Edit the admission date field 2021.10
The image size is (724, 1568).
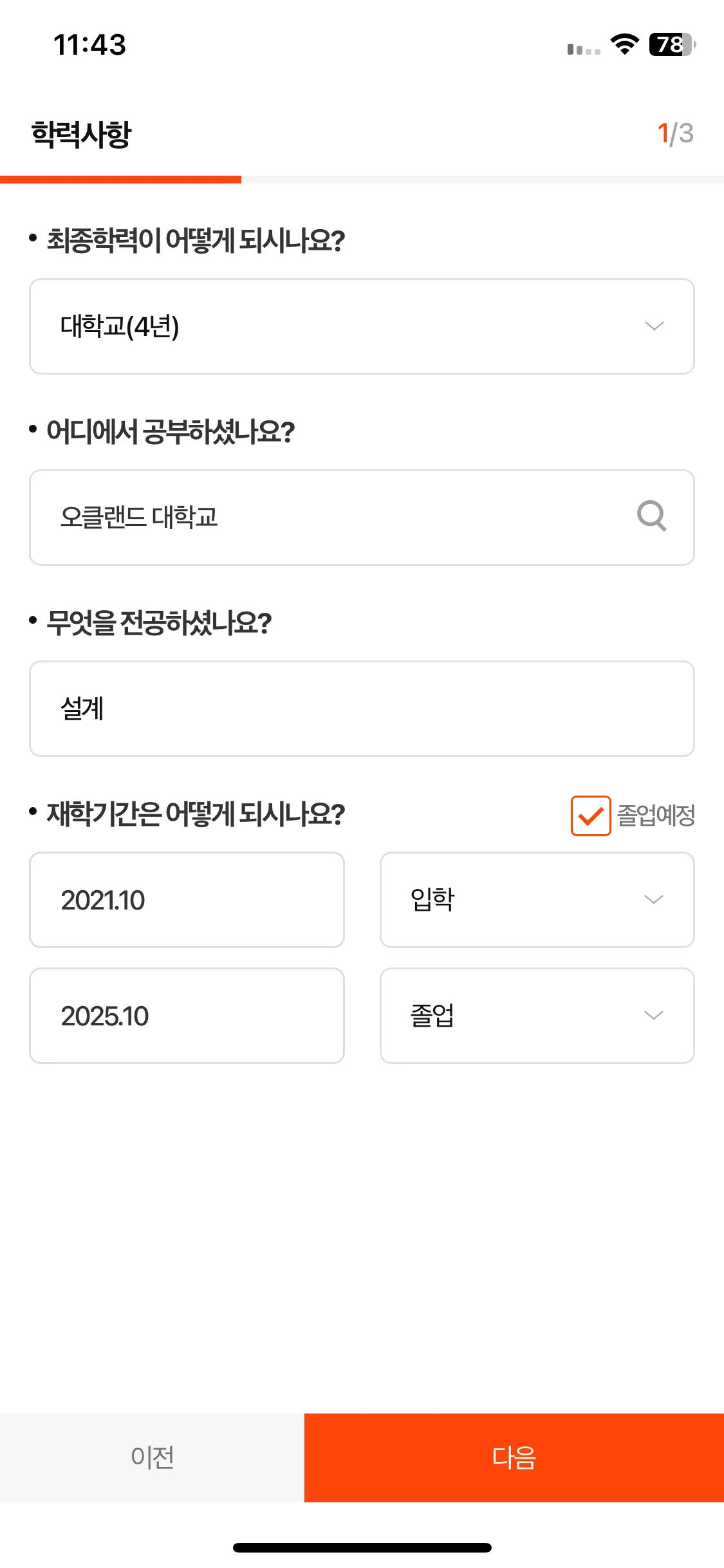pos(187,900)
